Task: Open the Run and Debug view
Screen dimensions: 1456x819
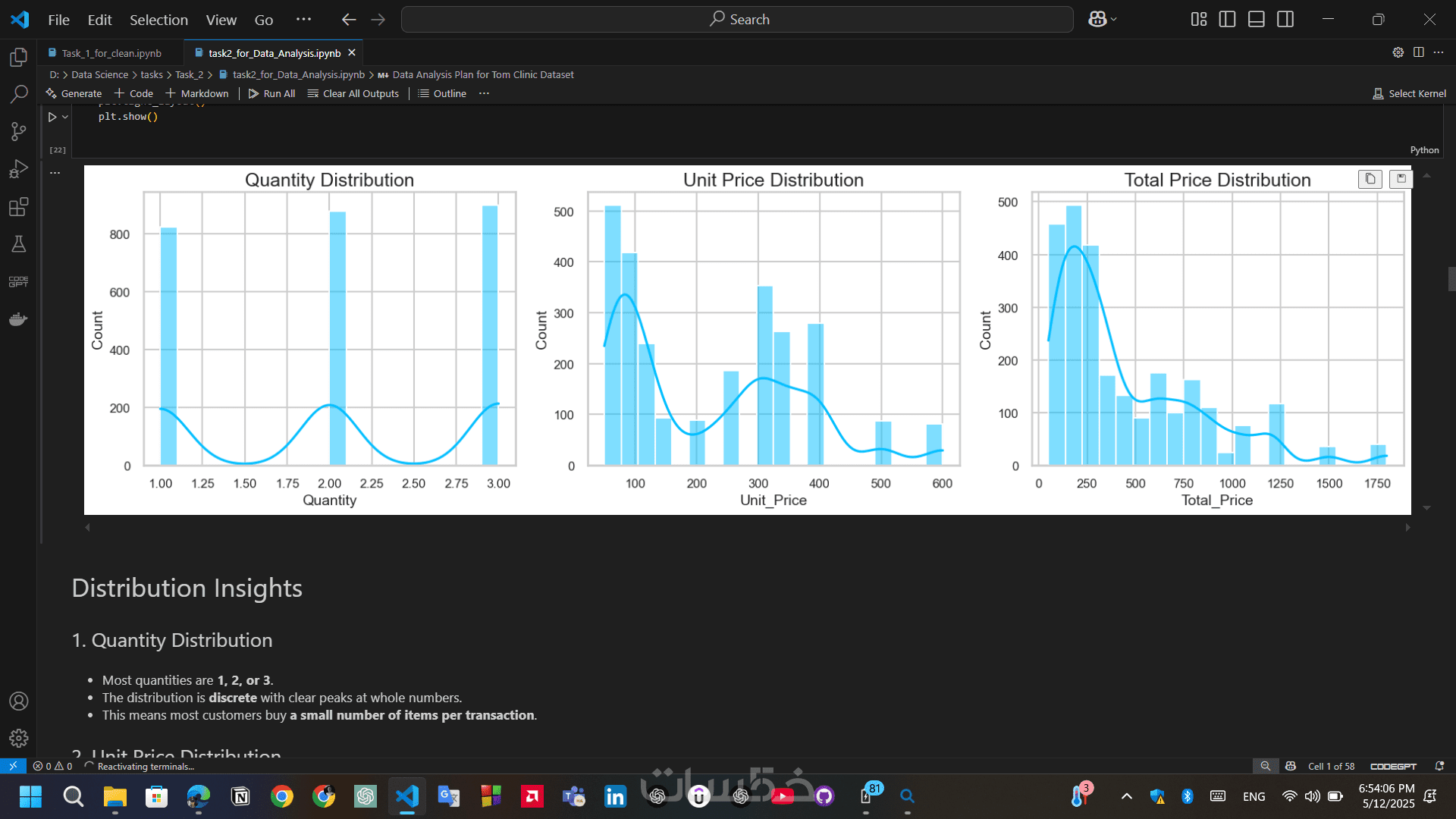Action: [18, 168]
